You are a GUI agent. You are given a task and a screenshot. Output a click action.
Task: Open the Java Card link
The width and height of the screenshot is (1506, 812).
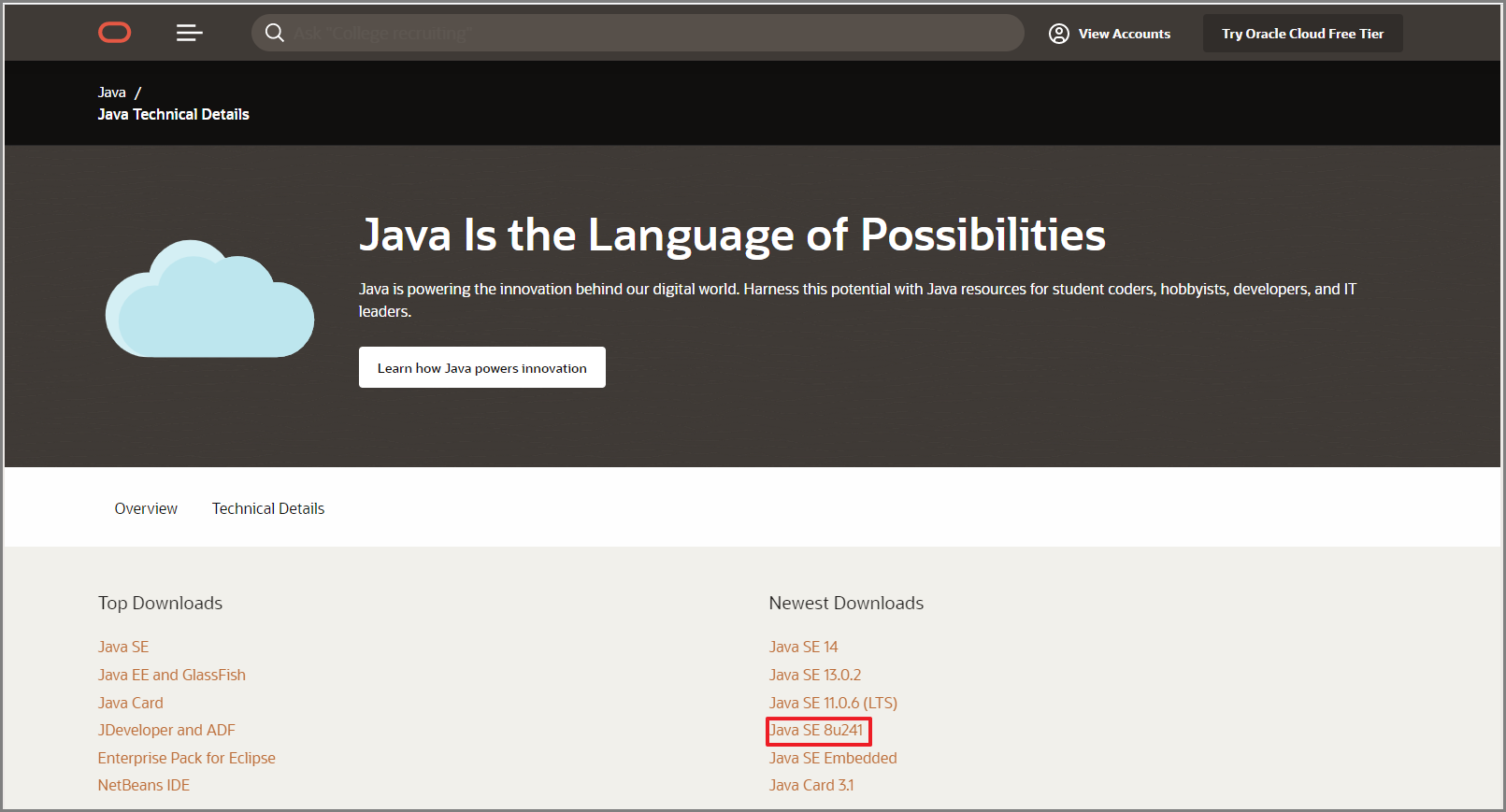click(131, 703)
